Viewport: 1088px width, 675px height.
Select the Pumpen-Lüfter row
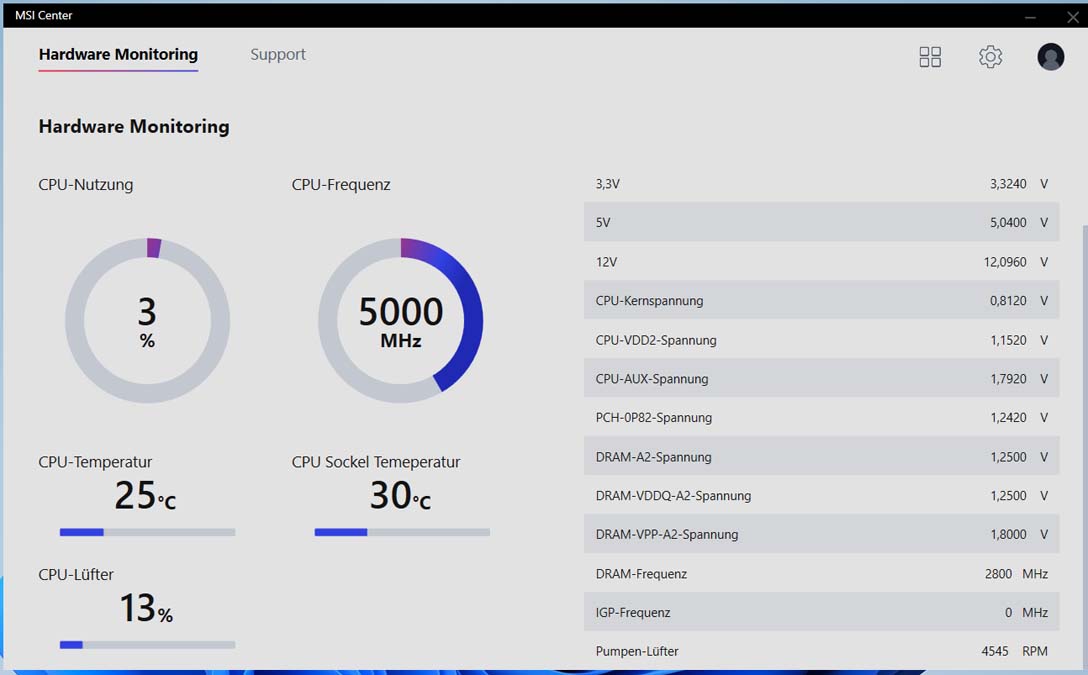pos(822,651)
